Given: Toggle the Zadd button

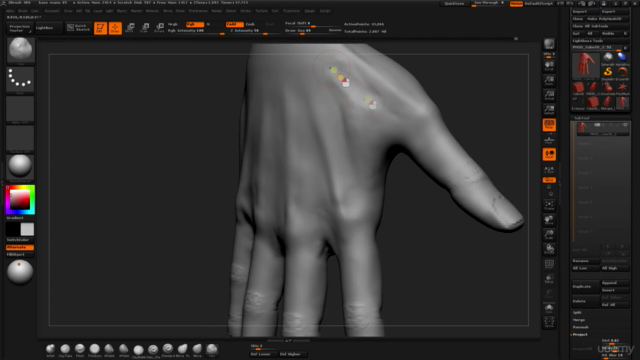Looking at the screenshot, I should click(234, 24).
